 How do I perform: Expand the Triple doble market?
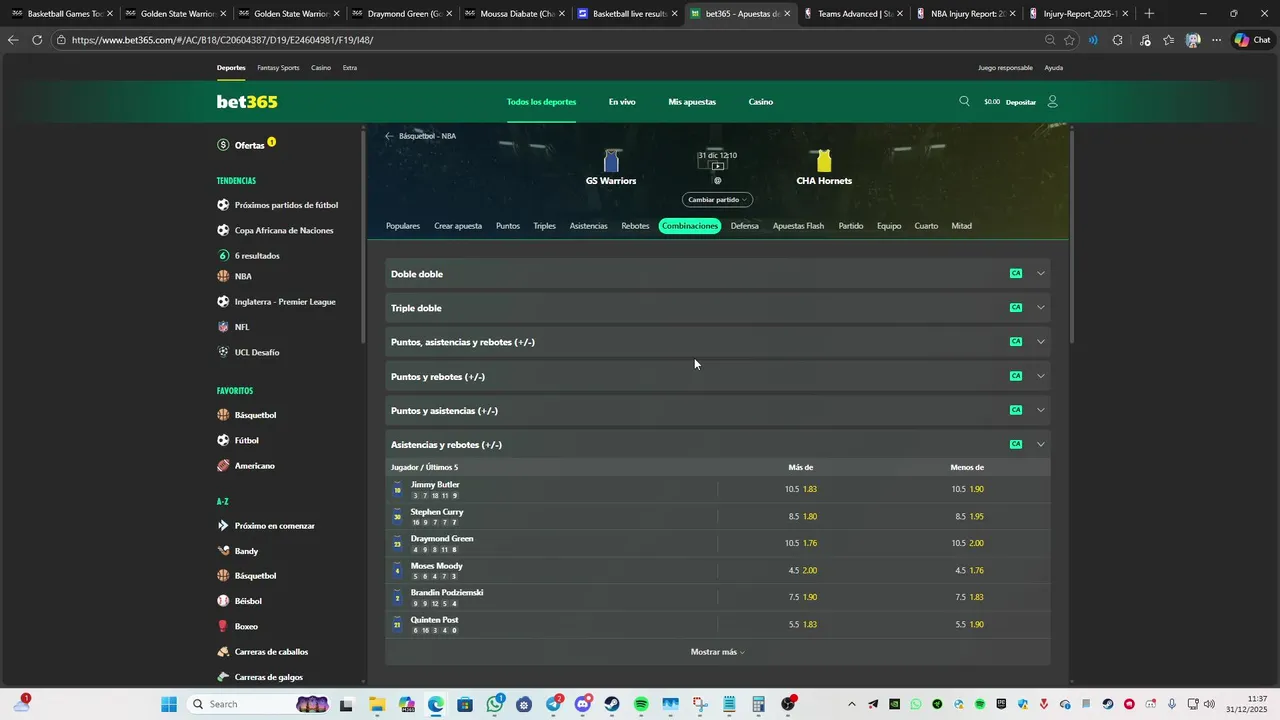pyautogui.click(x=1040, y=307)
